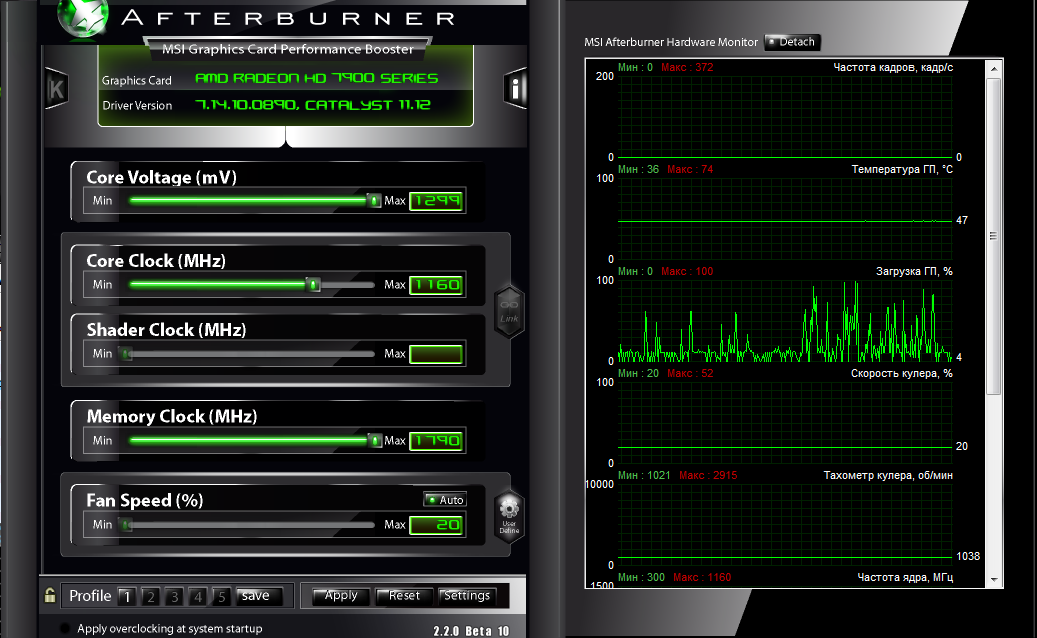This screenshot has height=638, width=1037.
Task: Click the Core Clock value field 1160
Action: pos(436,285)
